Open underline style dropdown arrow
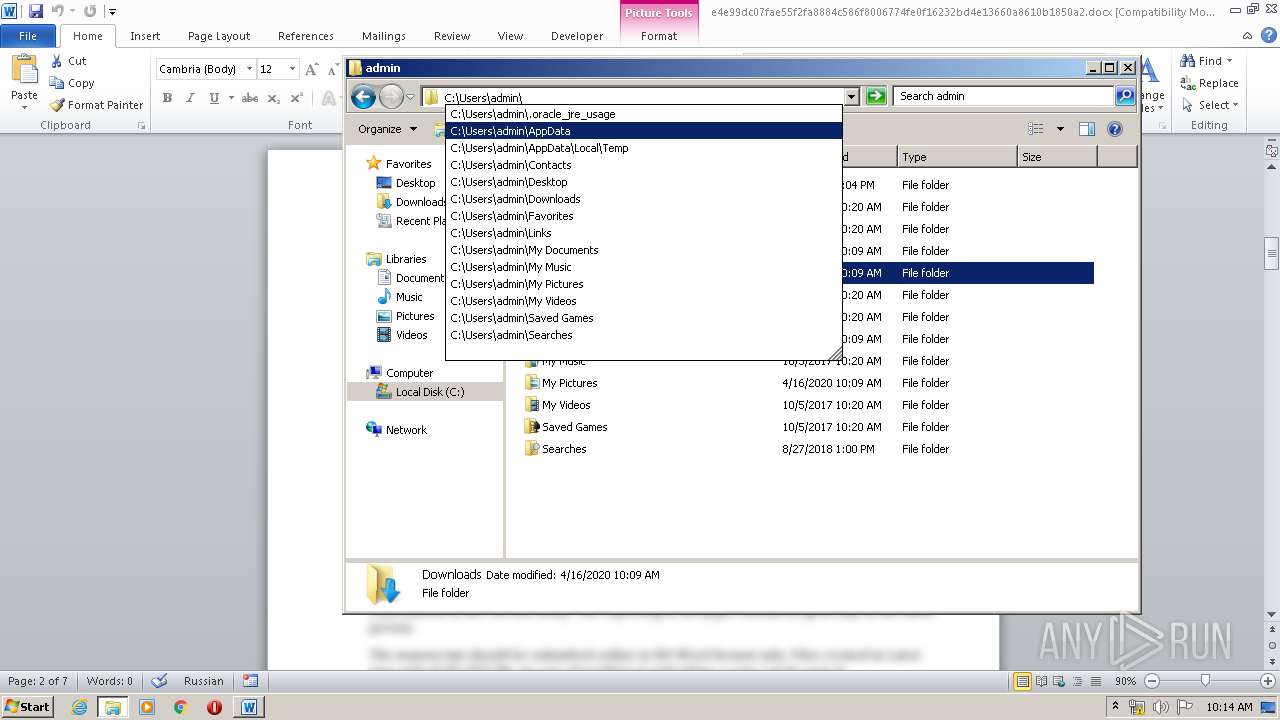This screenshot has height=720, width=1280. coord(231,98)
